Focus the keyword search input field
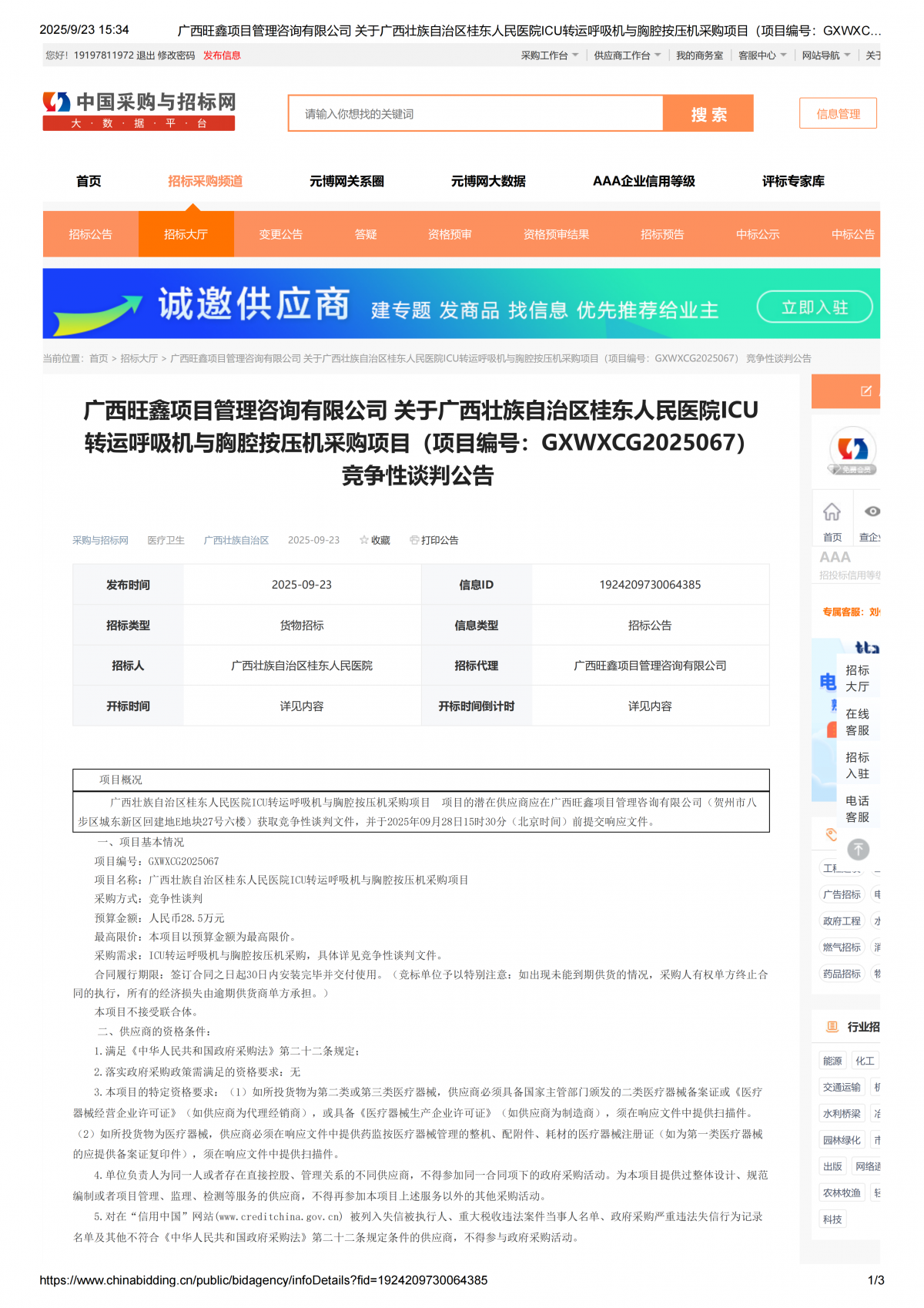This screenshot has width=924, height=1308. 476,114
